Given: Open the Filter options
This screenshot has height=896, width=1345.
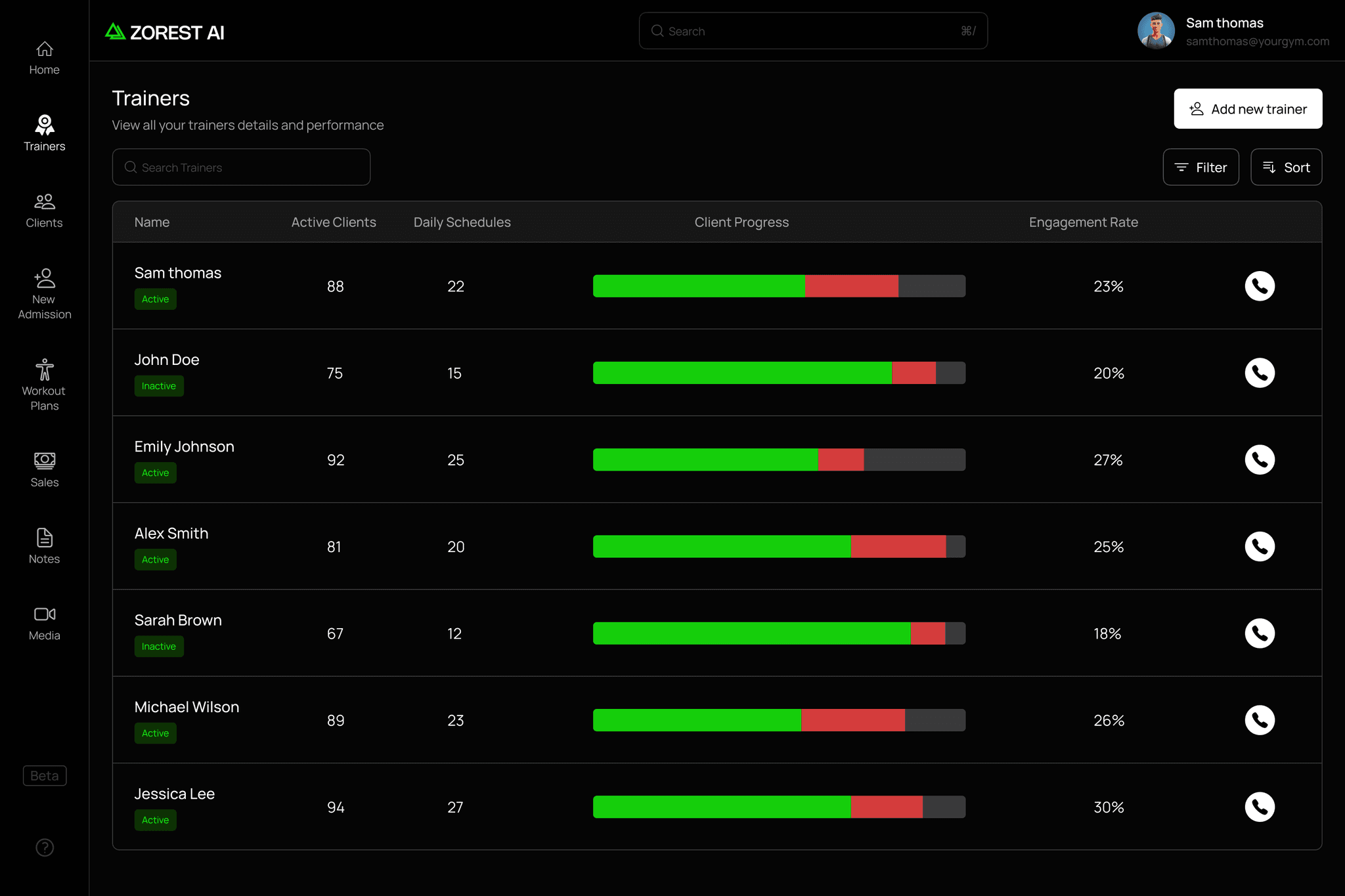Looking at the screenshot, I should [x=1201, y=167].
